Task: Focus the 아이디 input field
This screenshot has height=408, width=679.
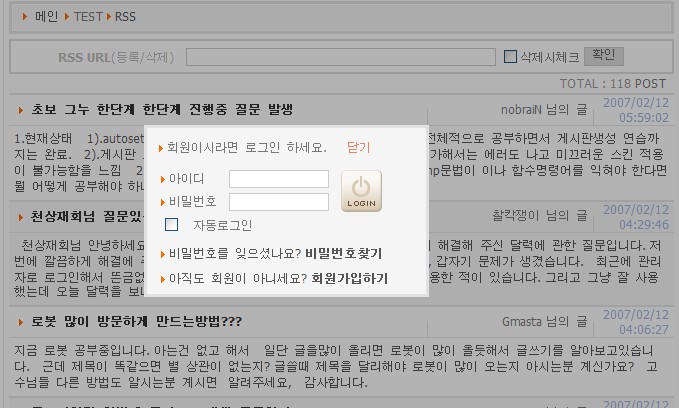Action: 278,179
